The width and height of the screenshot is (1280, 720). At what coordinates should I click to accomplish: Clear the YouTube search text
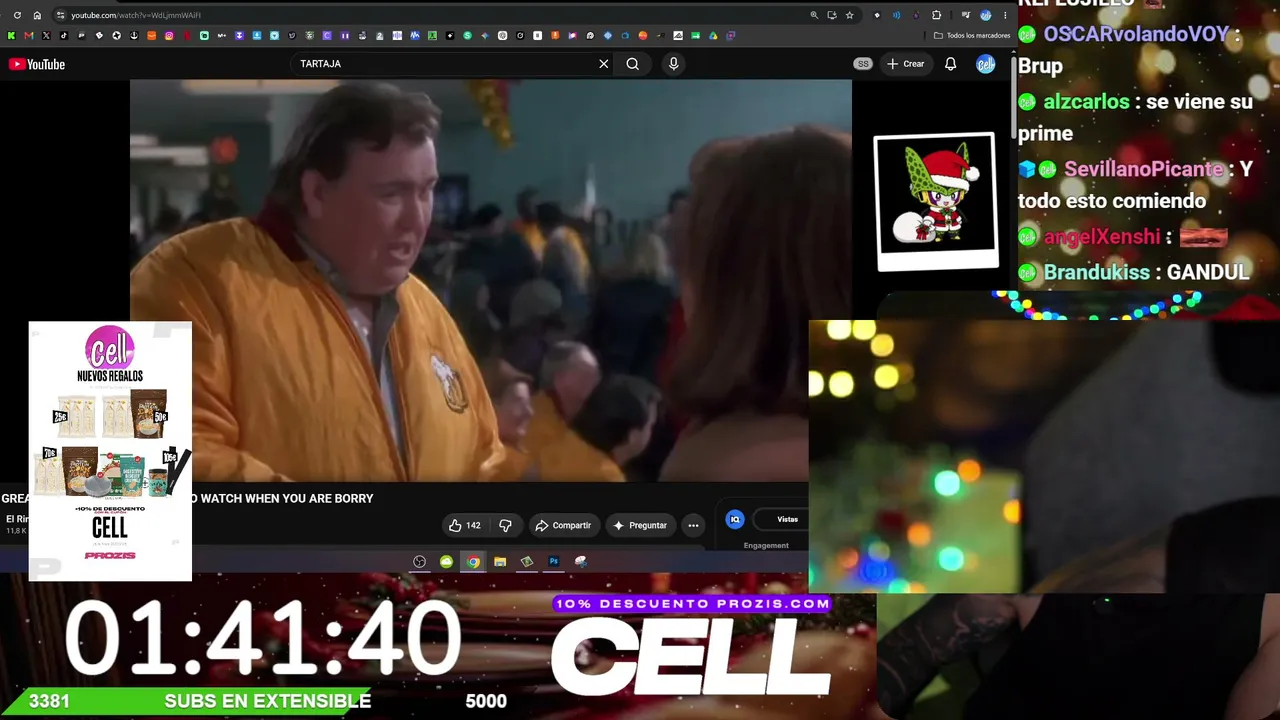pos(604,64)
